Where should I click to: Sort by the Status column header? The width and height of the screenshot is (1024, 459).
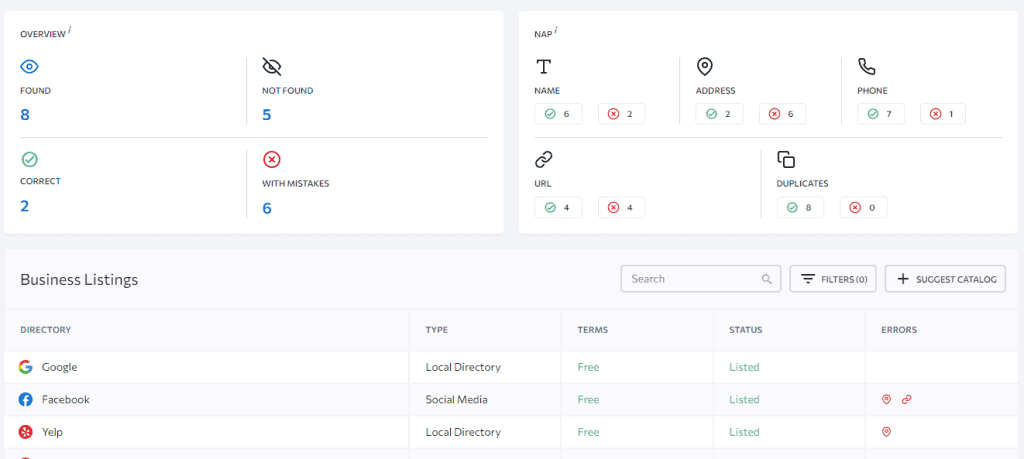[746, 330]
